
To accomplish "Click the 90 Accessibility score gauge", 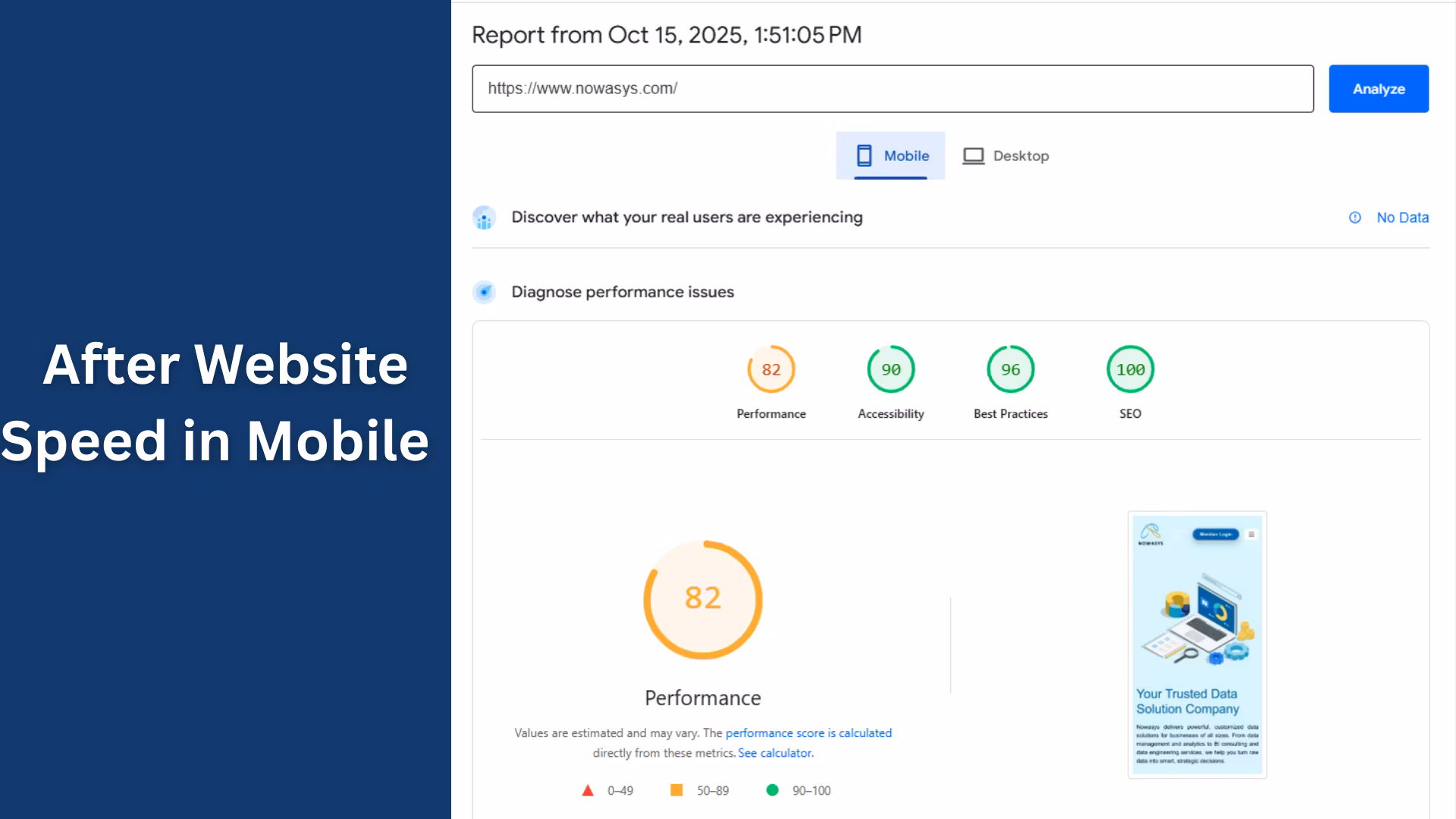I will pos(890,369).
